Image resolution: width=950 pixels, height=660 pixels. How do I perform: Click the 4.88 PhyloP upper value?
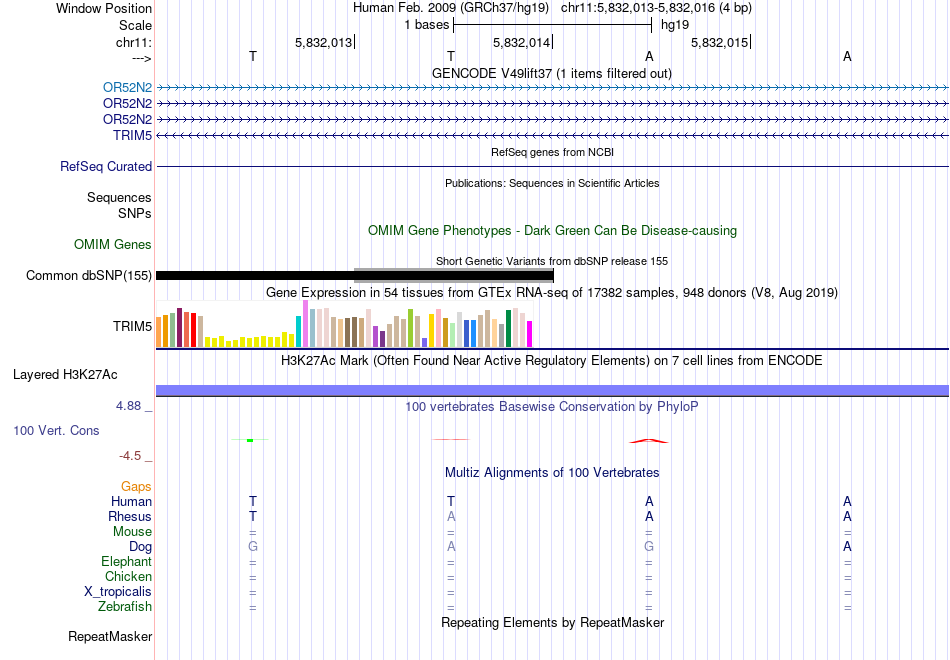click(x=128, y=406)
